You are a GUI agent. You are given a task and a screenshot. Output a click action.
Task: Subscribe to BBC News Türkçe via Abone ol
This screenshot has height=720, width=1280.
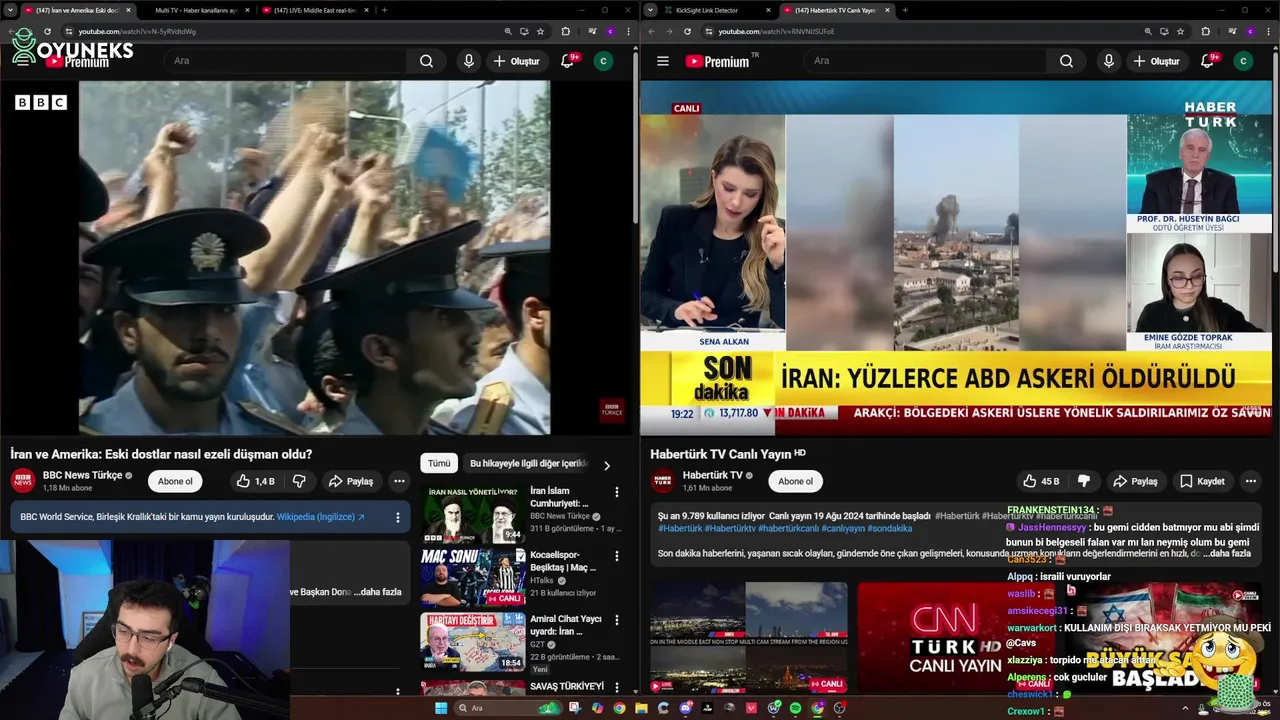point(175,481)
